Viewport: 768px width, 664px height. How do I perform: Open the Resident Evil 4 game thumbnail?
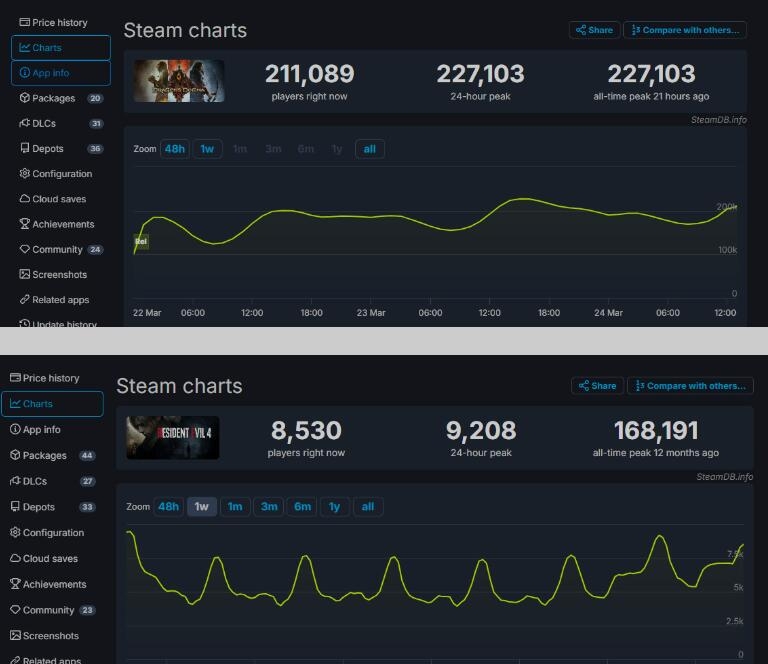click(x=172, y=438)
